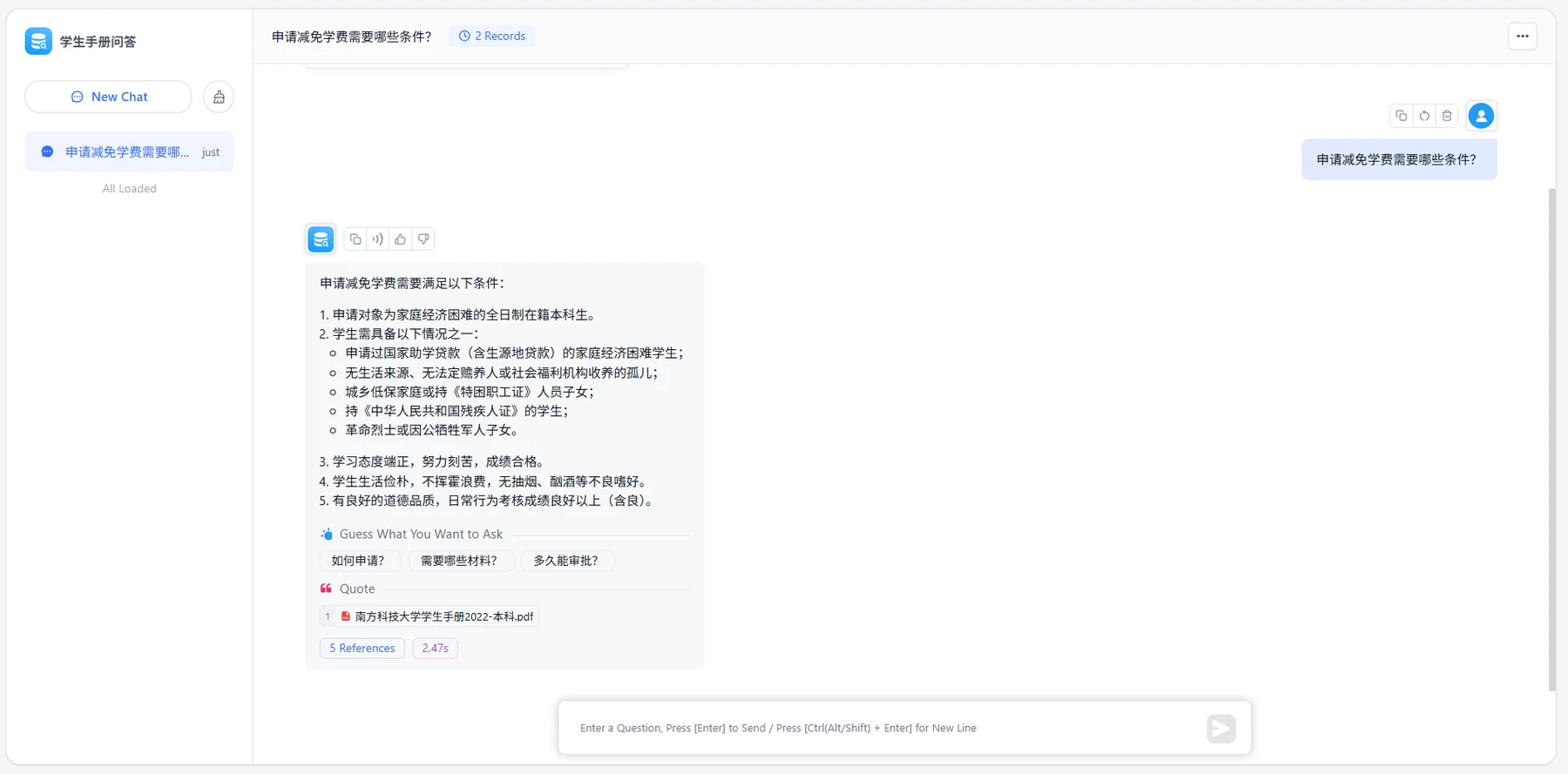This screenshot has width=1568, height=774.
Task: Click the assistant bot avatar icon
Action: [321, 239]
